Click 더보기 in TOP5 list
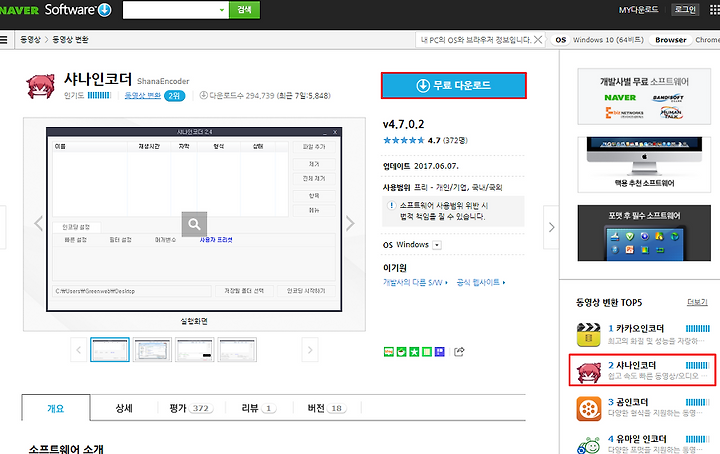 [x=697, y=302]
